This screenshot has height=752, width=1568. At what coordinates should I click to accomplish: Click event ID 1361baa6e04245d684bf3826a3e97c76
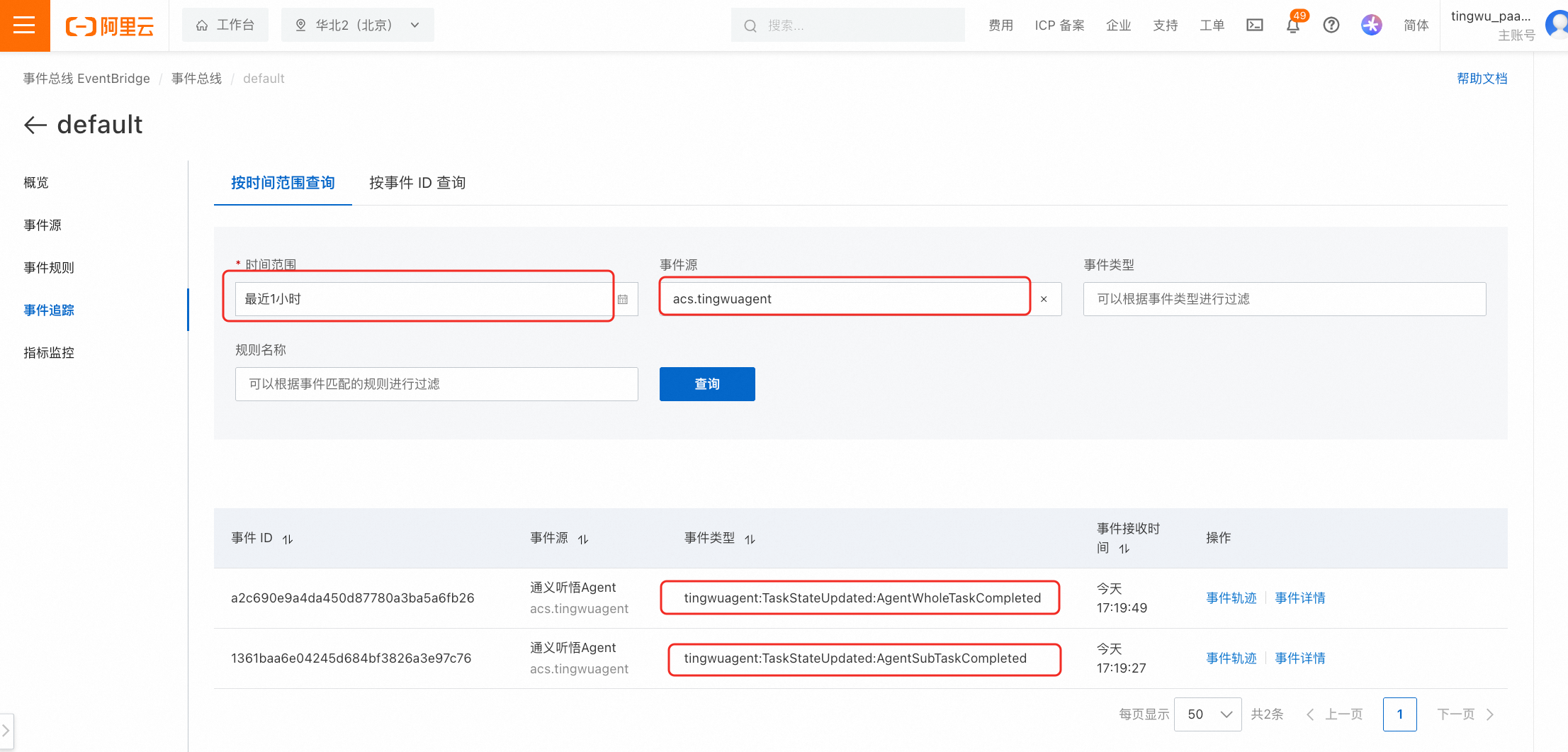[x=351, y=658]
